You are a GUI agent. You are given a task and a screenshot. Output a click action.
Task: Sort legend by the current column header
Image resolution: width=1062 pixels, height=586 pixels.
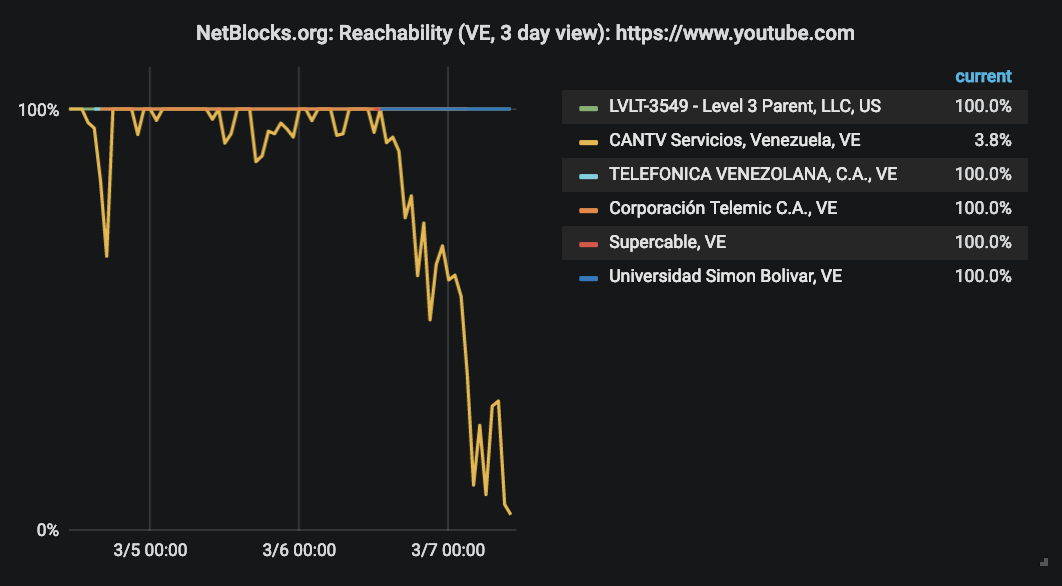tap(983, 76)
